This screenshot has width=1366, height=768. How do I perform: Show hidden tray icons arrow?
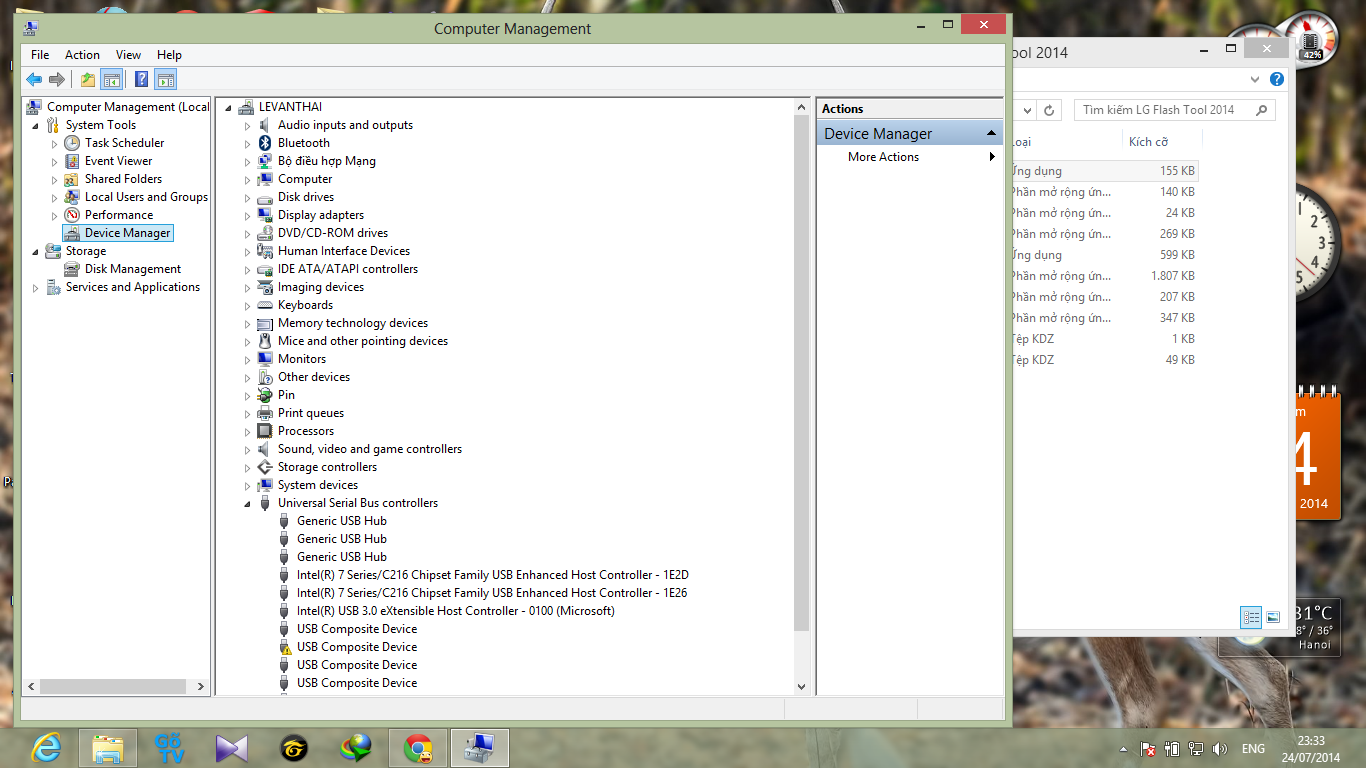(1121, 749)
